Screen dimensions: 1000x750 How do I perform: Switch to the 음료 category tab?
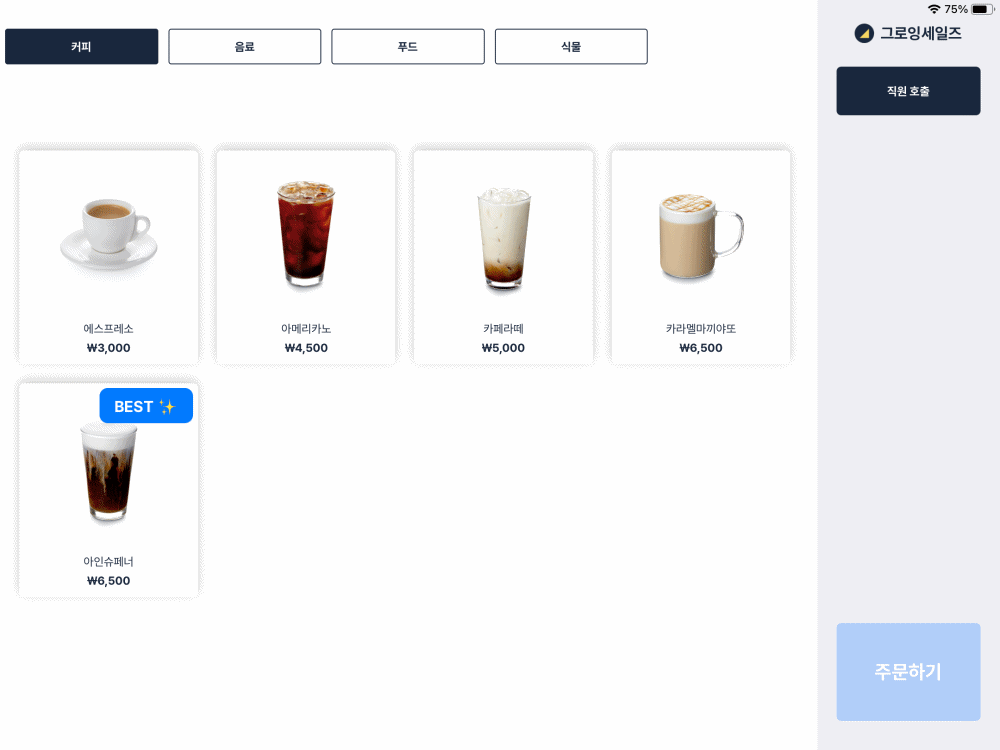[245, 47]
